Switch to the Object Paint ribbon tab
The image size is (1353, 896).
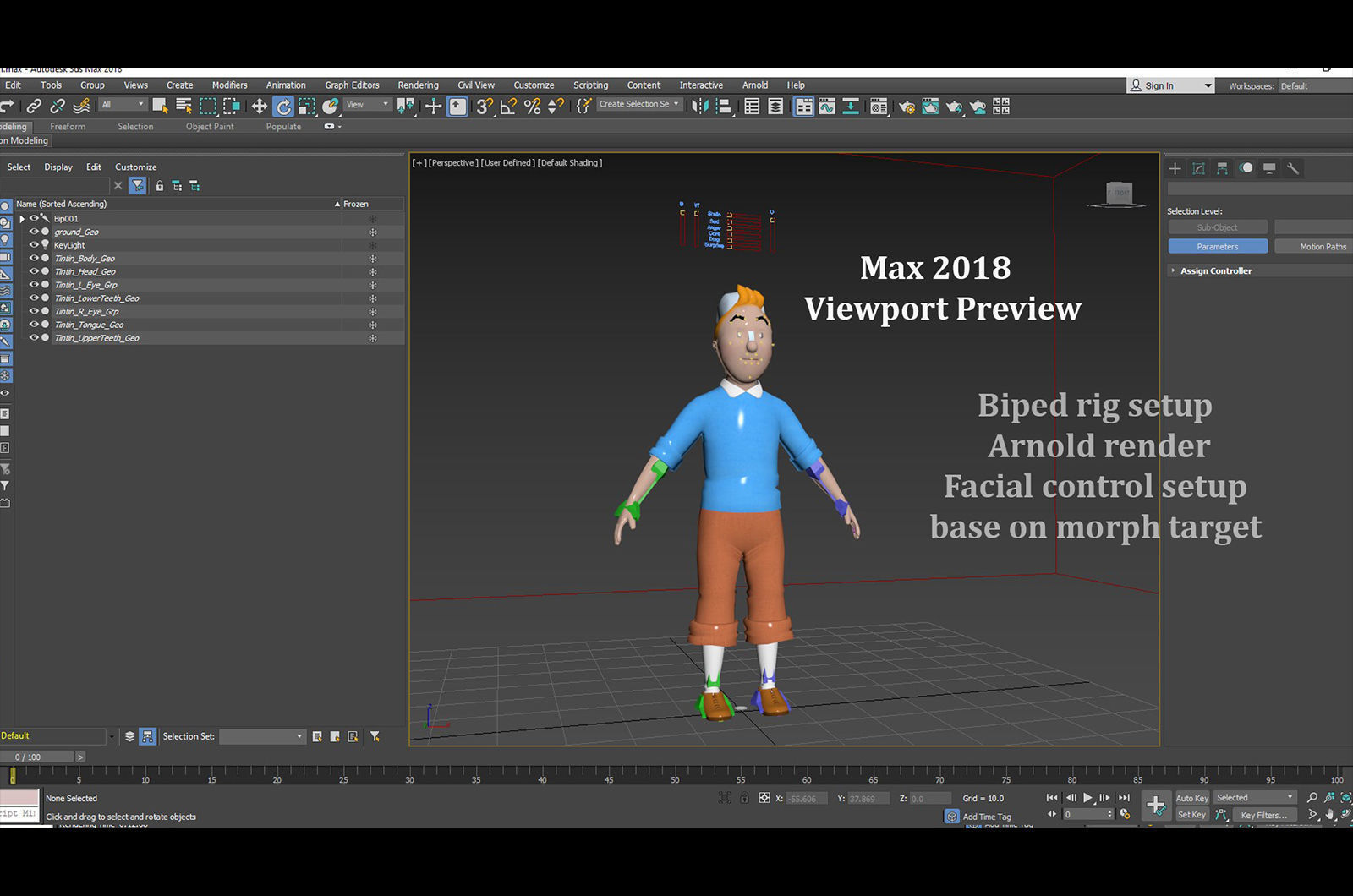210,127
